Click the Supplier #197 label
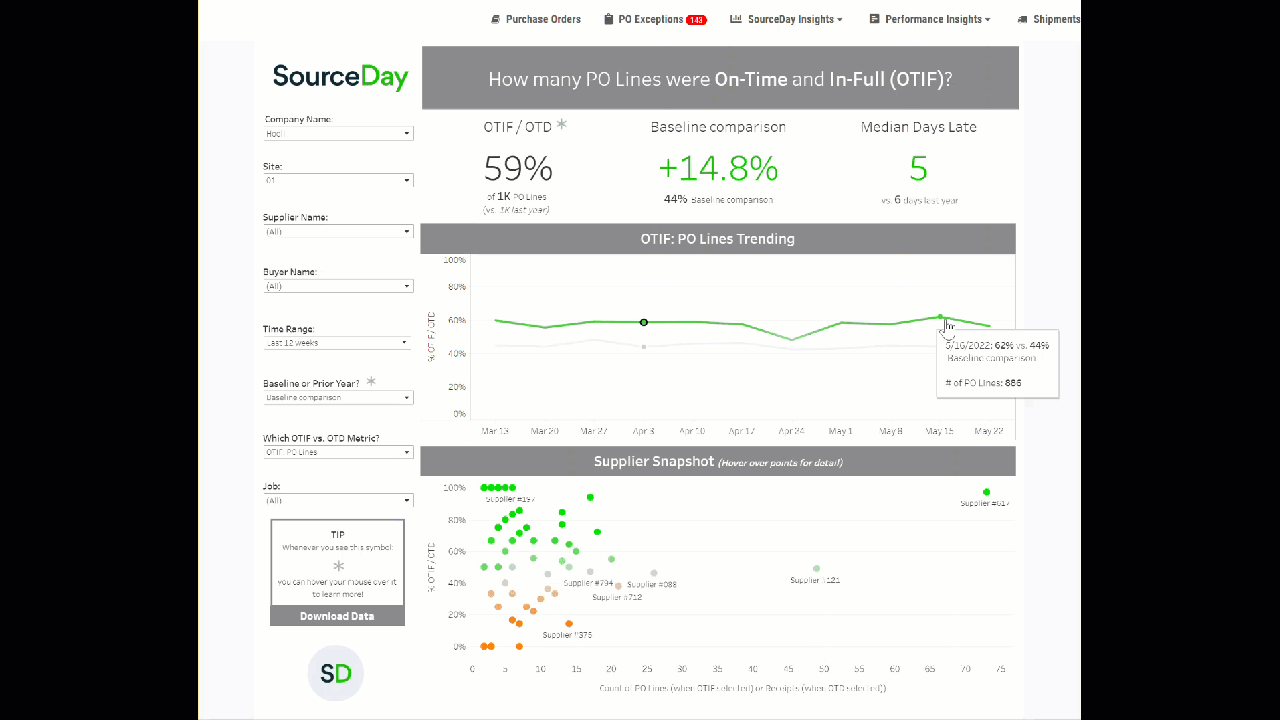This screenshot has width=1280, height=720. tap(510, 498)
